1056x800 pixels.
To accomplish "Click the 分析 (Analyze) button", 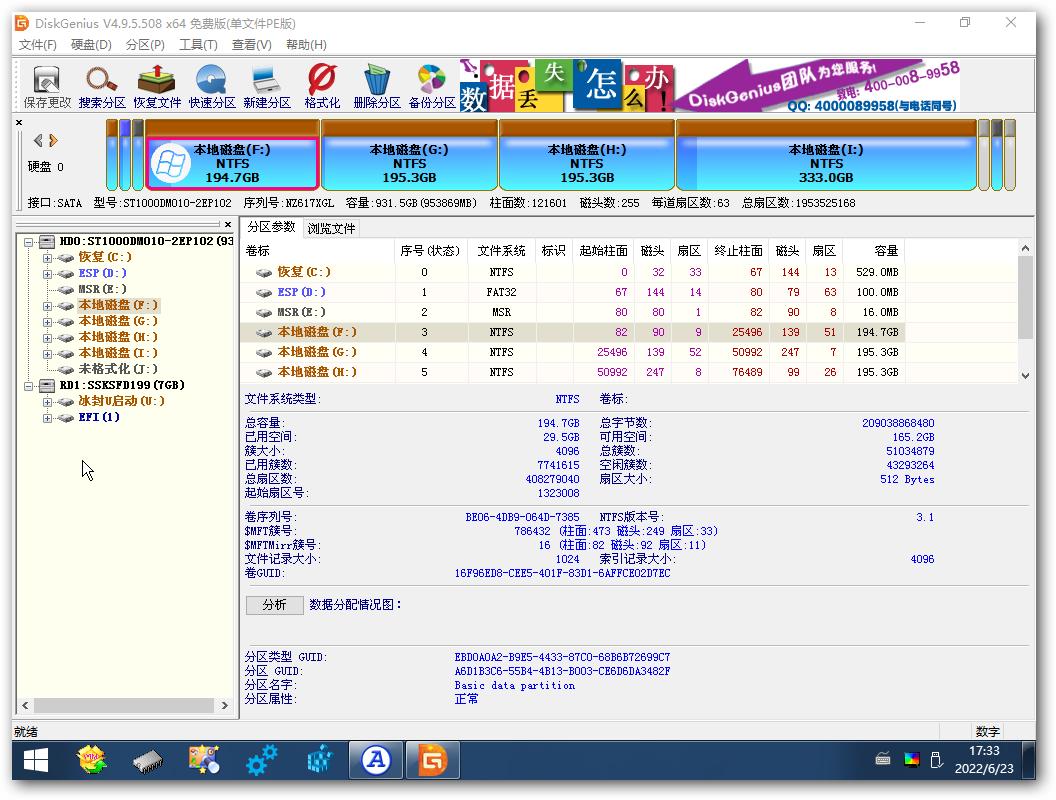I will (274, 605).
